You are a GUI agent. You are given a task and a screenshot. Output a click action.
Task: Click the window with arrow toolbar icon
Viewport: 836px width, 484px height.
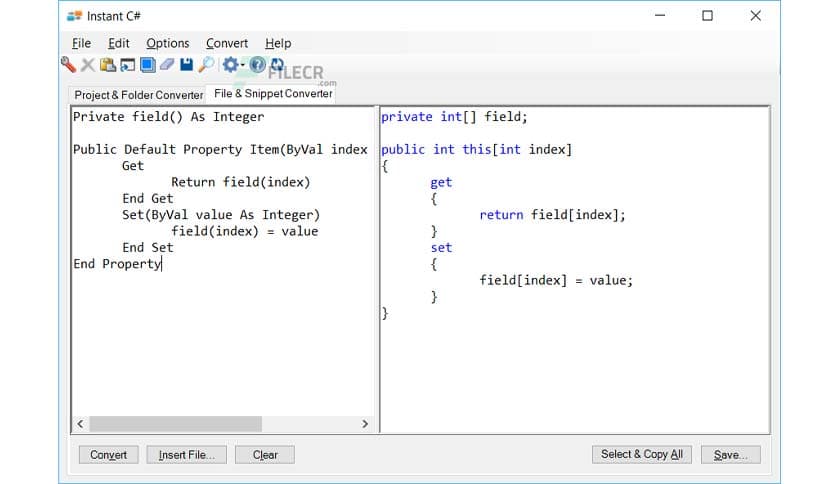pos(128,65)
